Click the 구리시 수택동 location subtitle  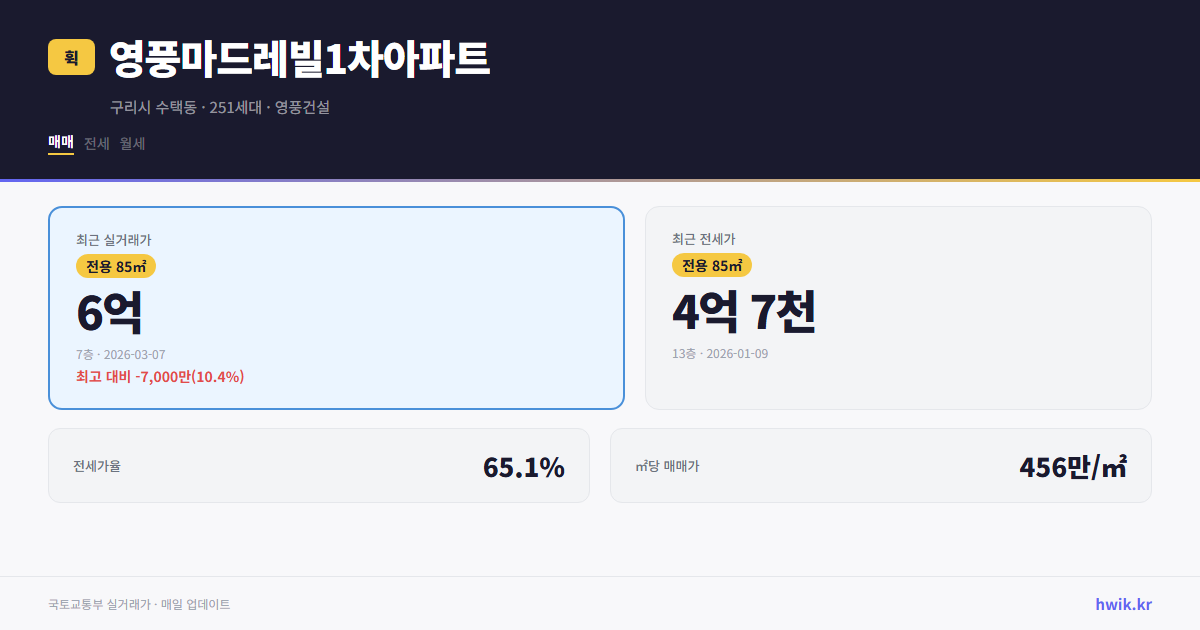tap(155, 107)
